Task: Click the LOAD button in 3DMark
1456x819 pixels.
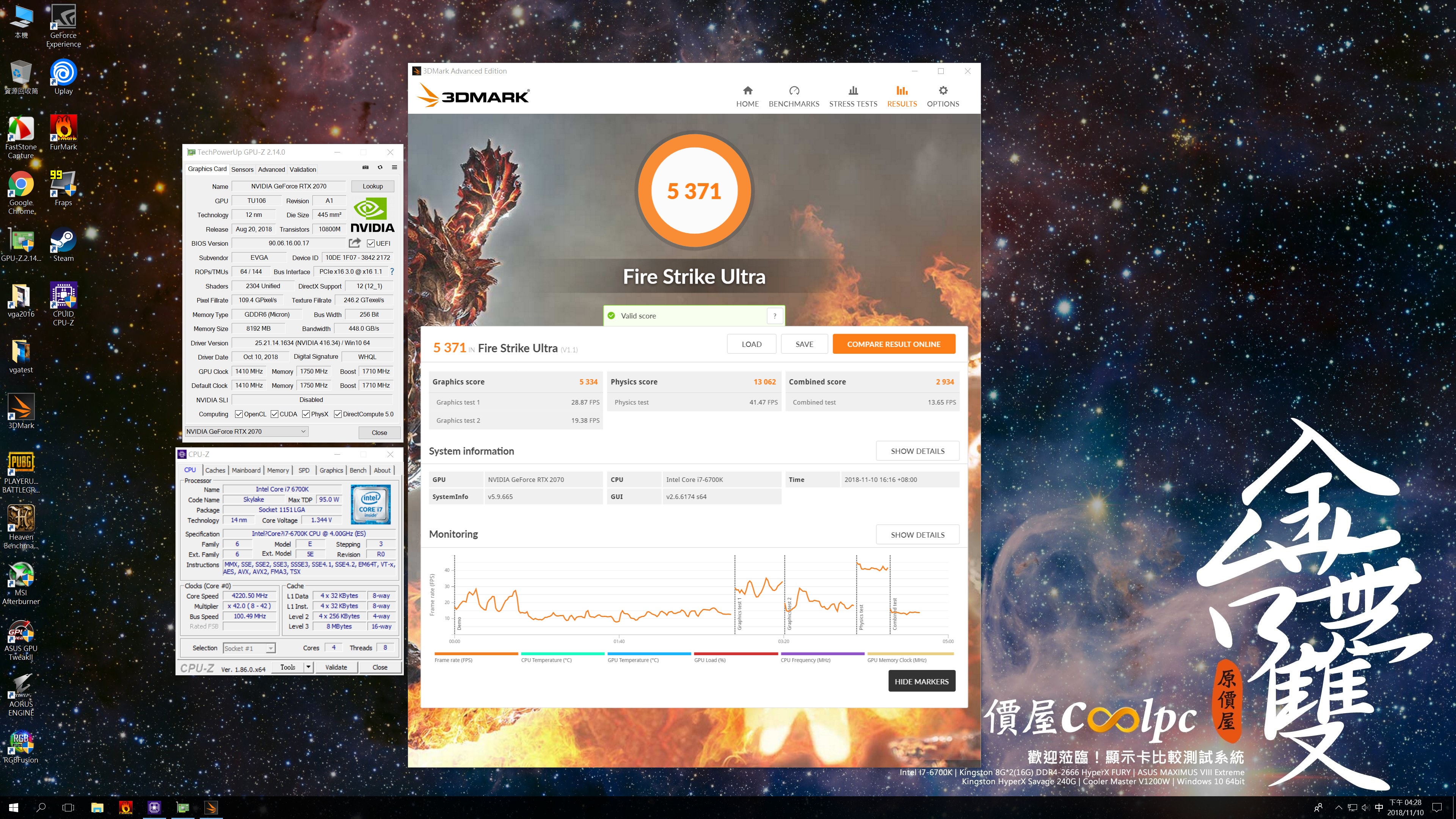Action: [x=751, y=344]
